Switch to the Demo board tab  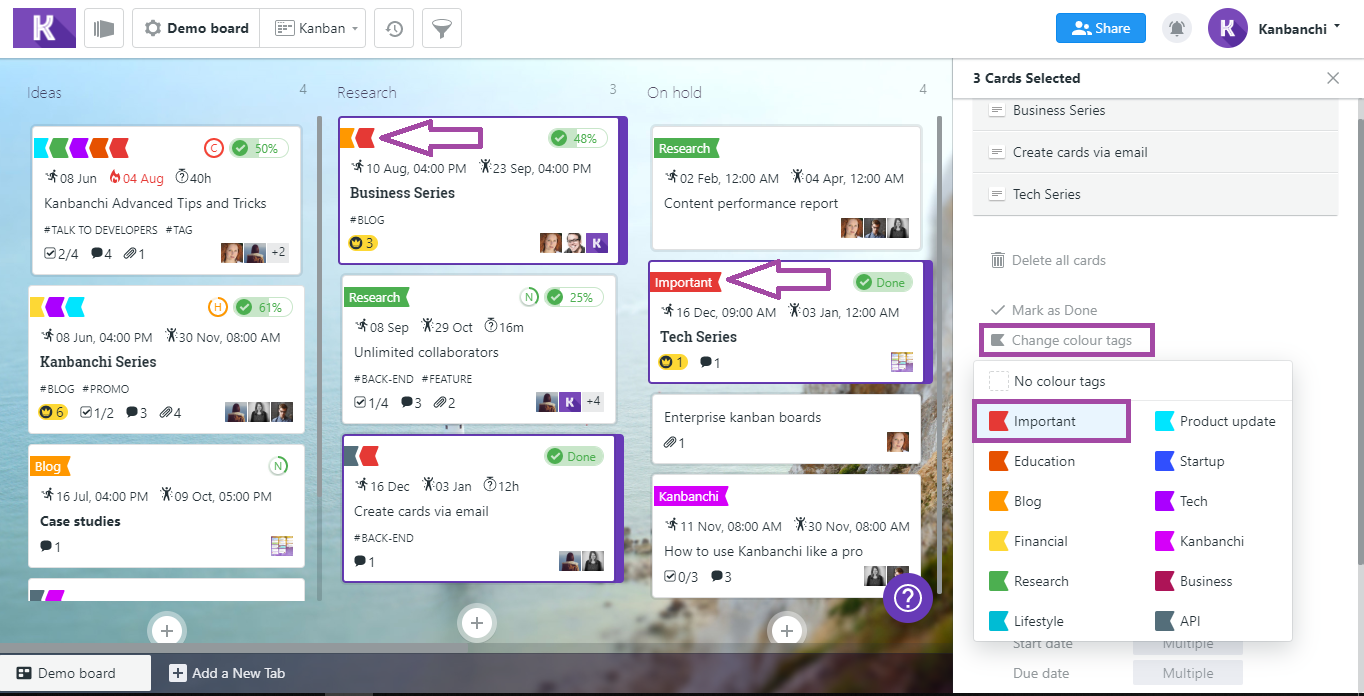76,673
